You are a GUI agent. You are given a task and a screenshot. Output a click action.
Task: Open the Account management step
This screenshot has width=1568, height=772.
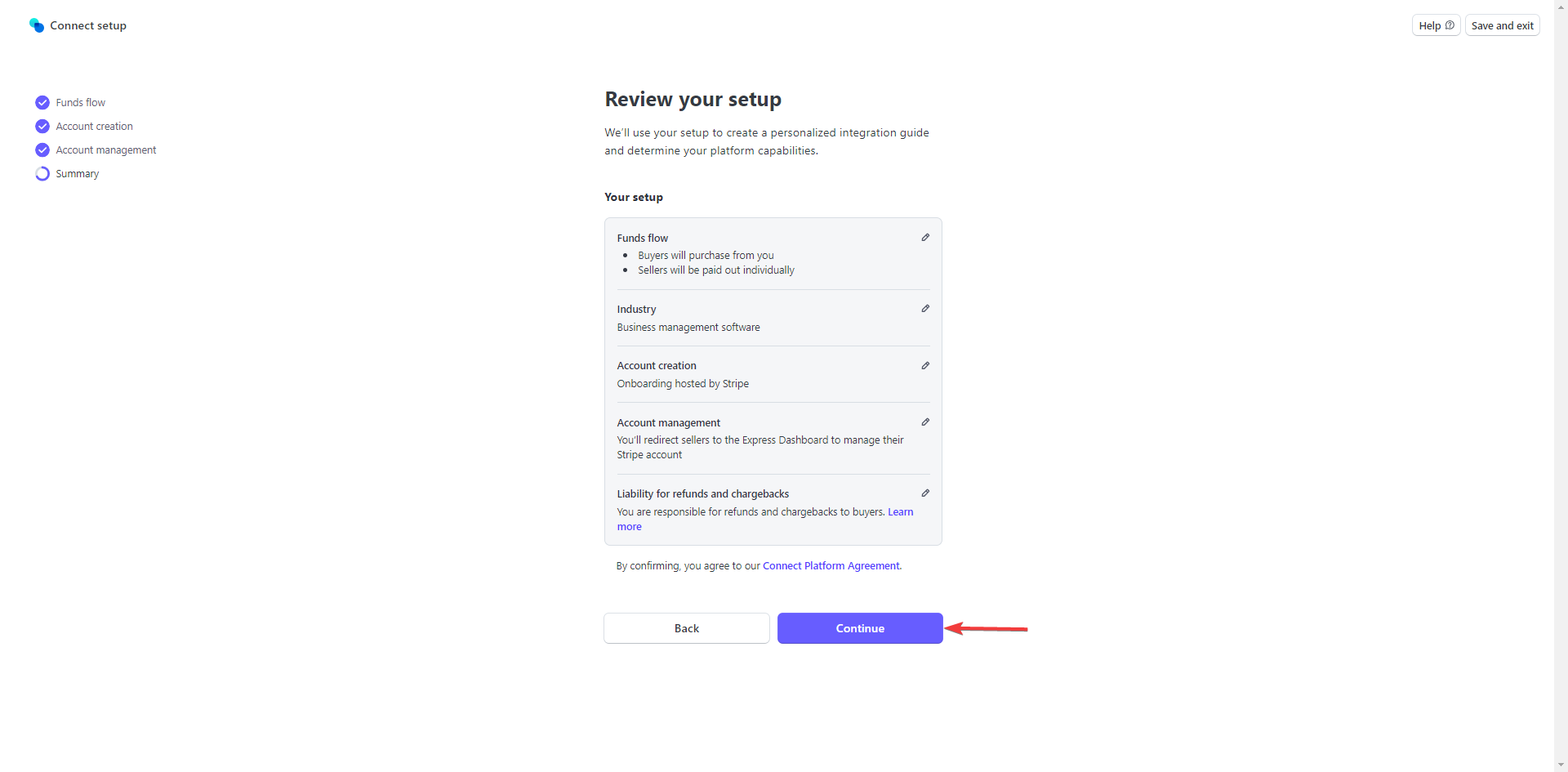coord(106,149)
